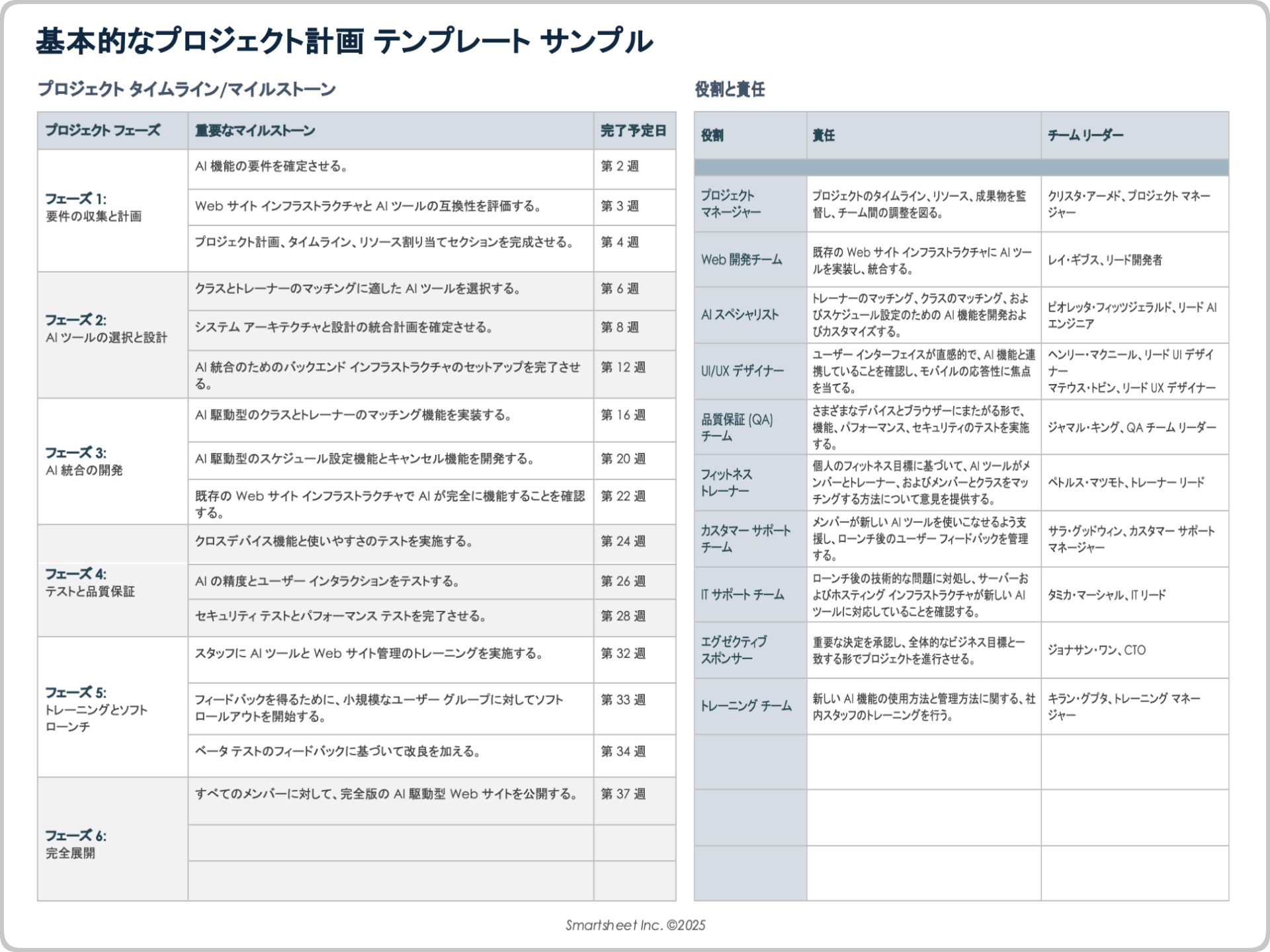The image size is (1270, 952).
Task: Select the プロジェクト マネージャー role cell
Action: (750, 204)
